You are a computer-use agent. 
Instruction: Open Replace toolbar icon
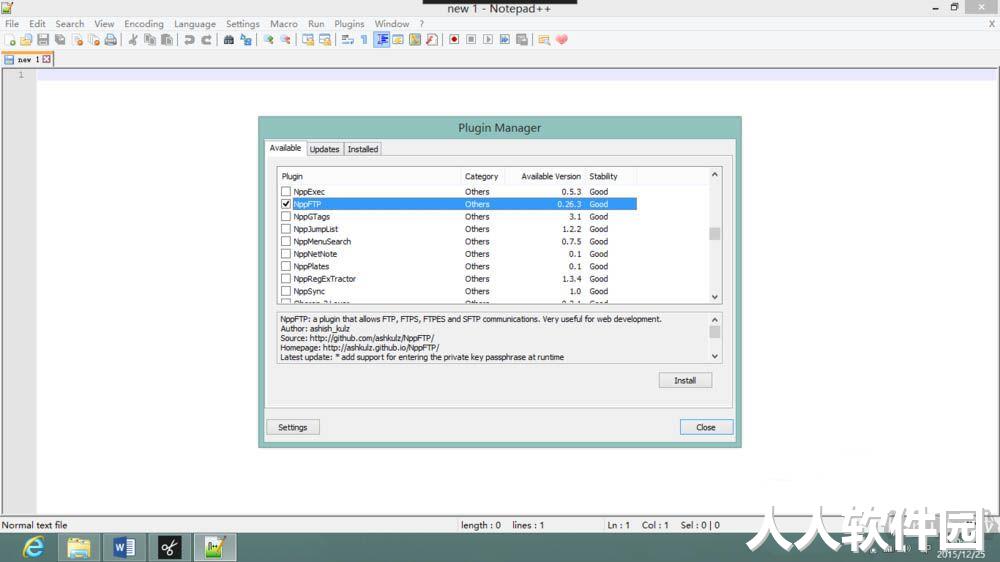click(246, 40)
